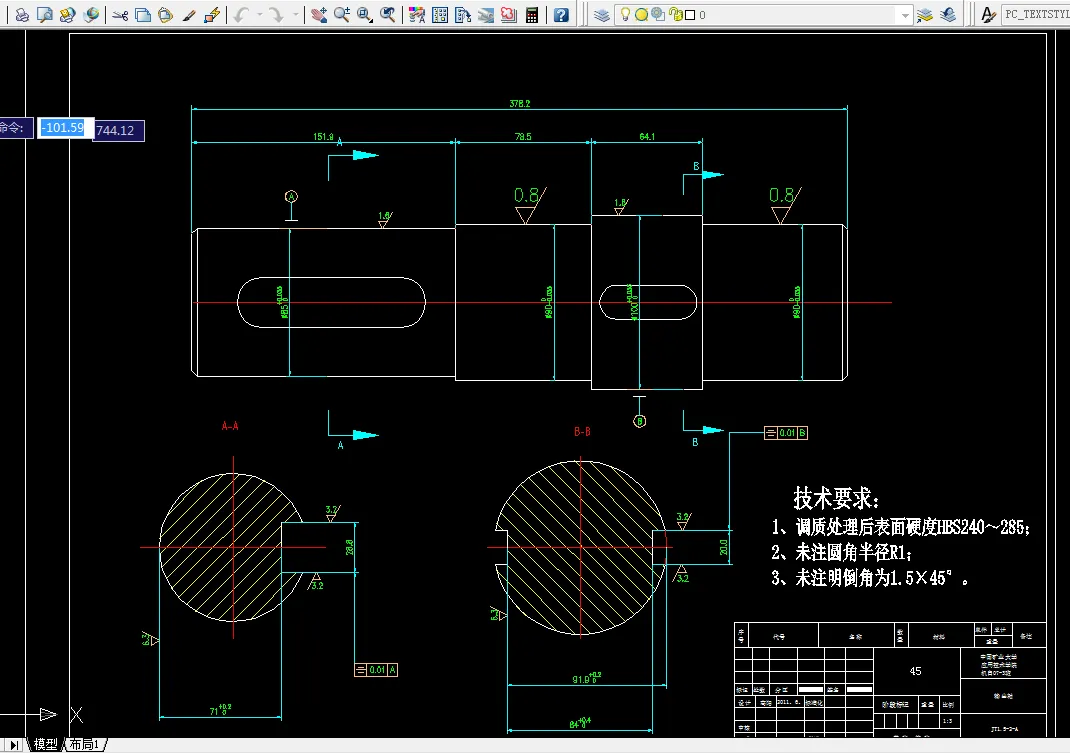Select Zoom Realtime magnifier
The image size is (1070, 755).
[342, 14]
